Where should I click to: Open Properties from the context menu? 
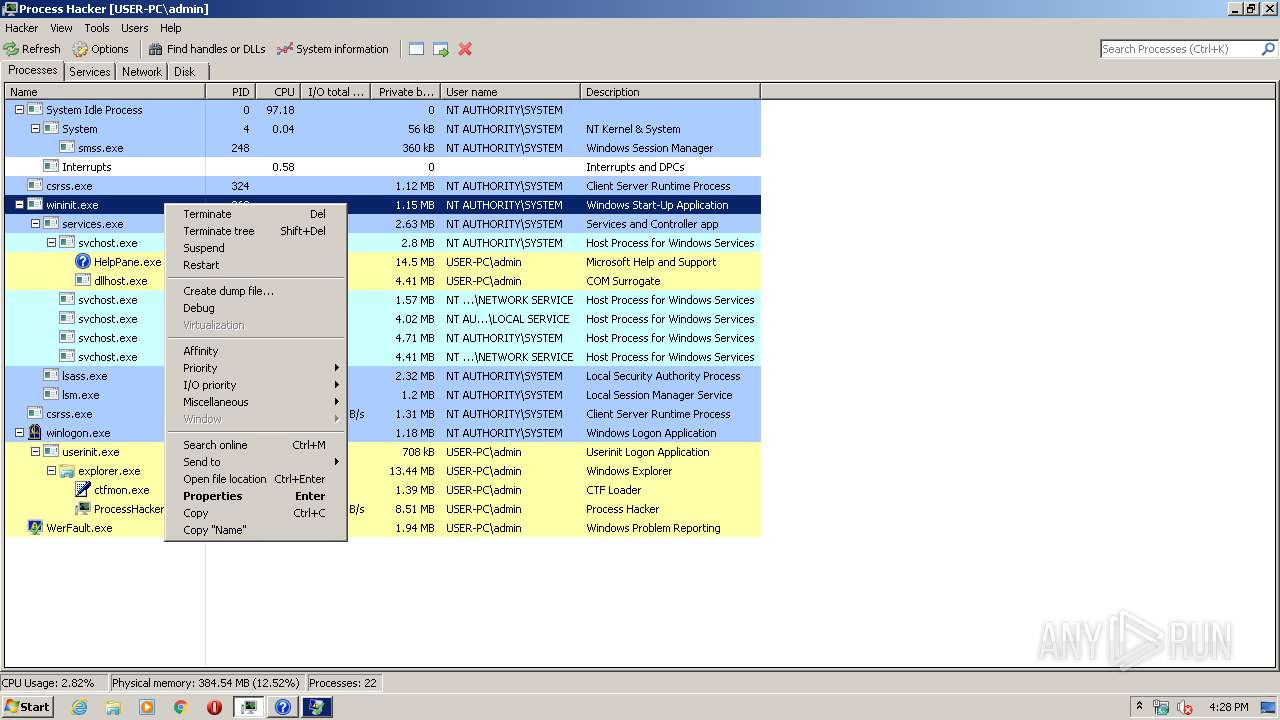pyautogui.click(x=256, y=496)
